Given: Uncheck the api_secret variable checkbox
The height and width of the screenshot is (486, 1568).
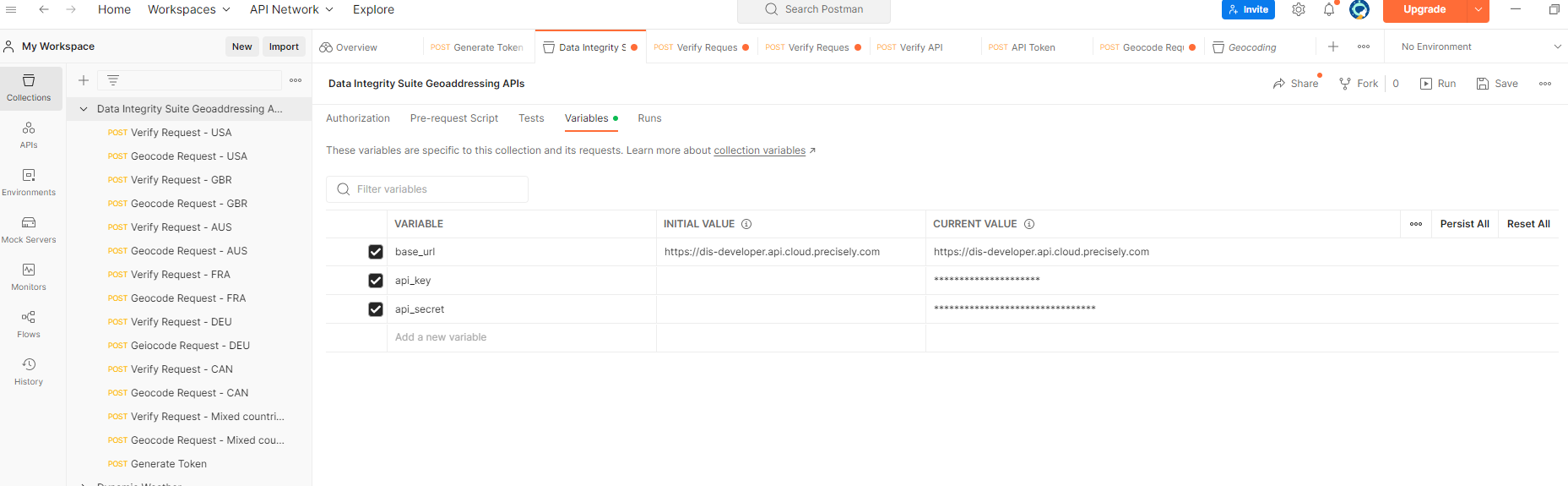Looking at the screenshot, I should point(376,309).
